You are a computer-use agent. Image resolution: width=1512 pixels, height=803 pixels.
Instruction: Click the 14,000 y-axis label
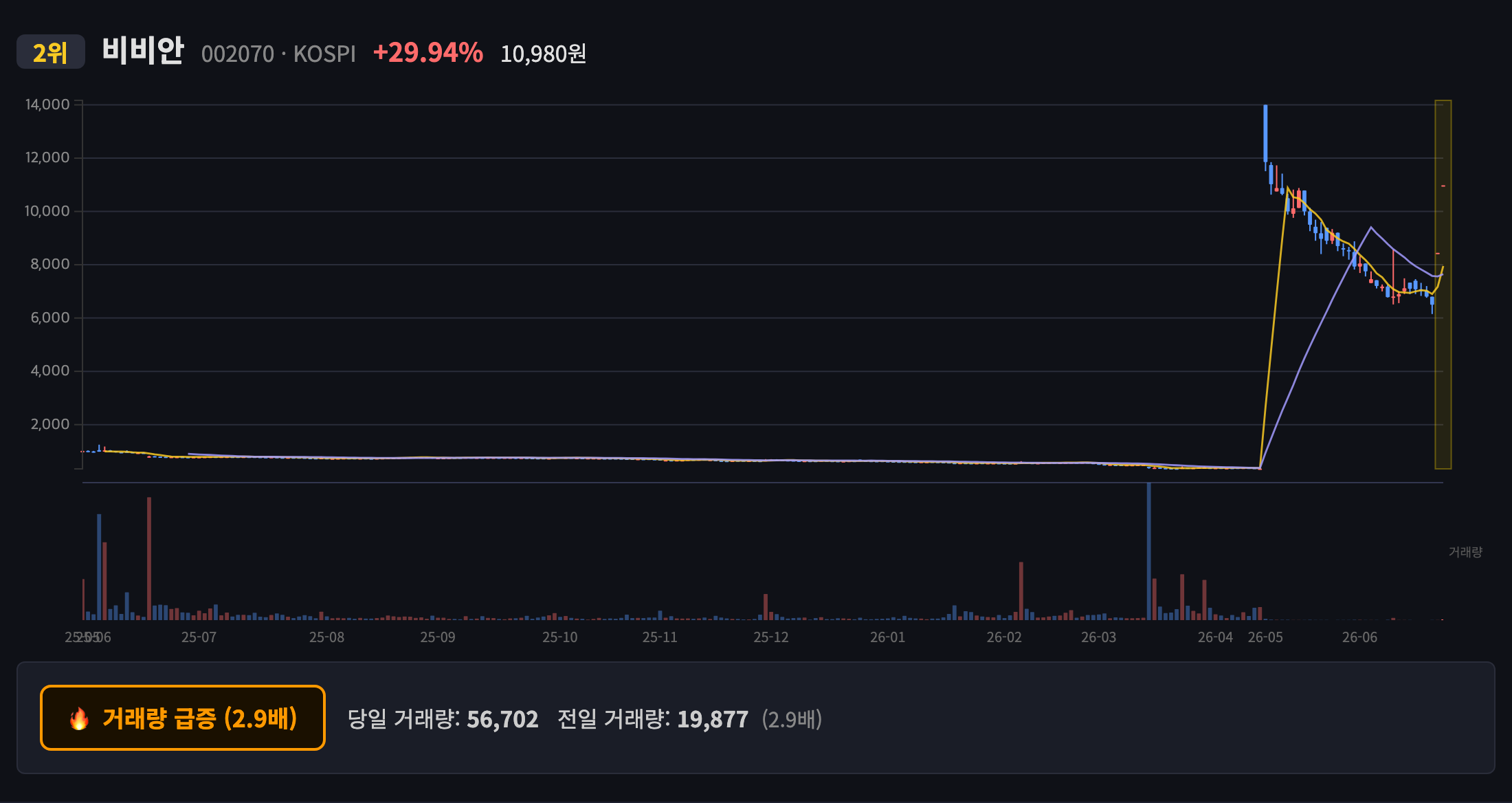pos(47,104)
